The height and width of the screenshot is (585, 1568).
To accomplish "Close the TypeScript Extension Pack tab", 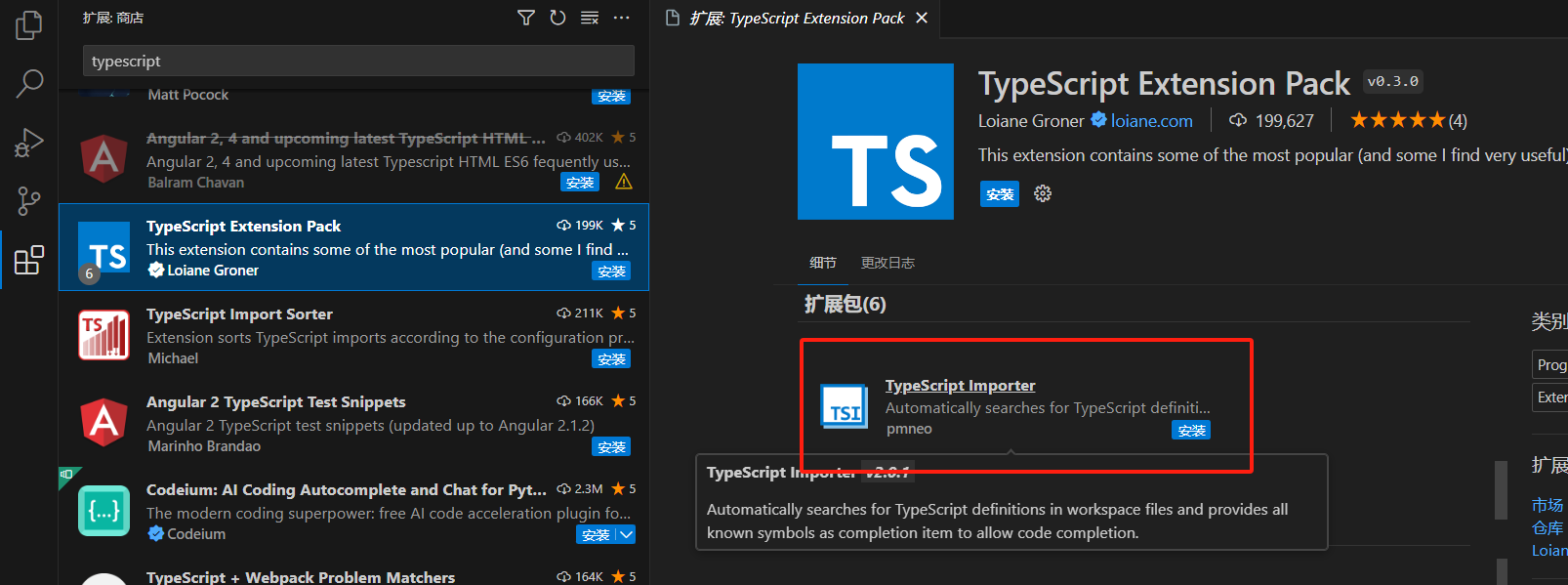I will (922, 18).
